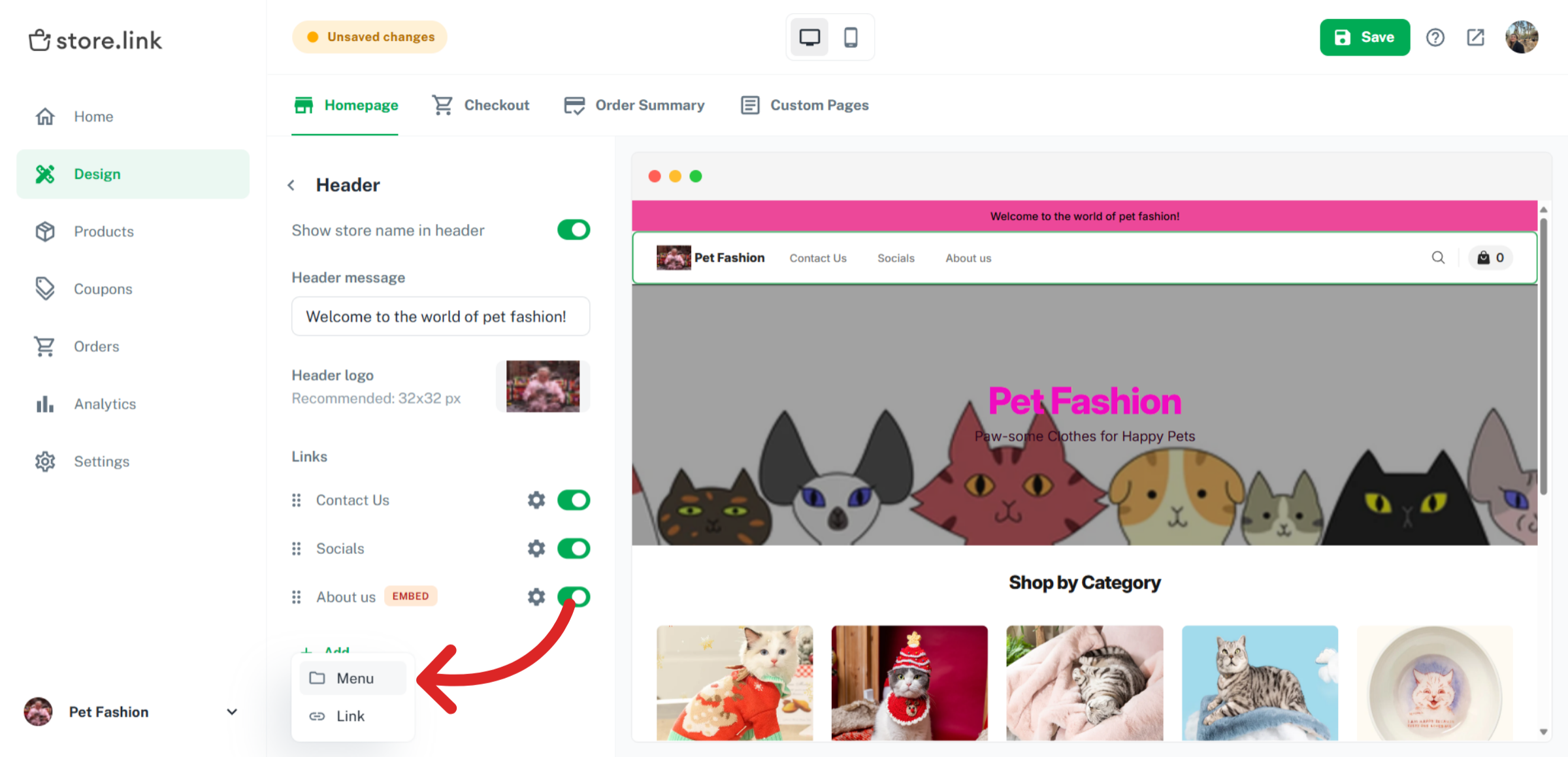The width and height of the screenshot is (1568, 757).
Task: Go back using the Header chevron
Action: coord(291,185)
